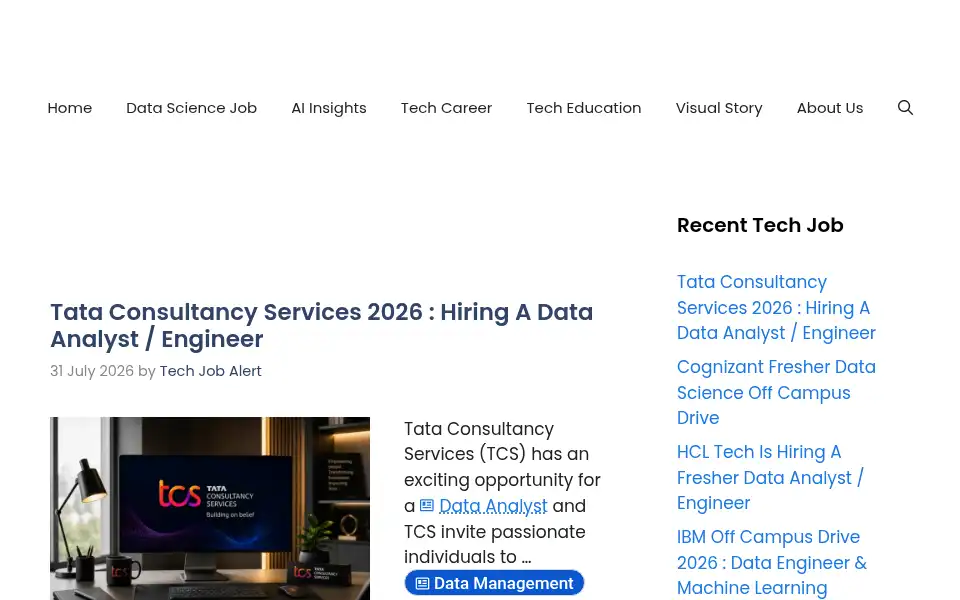Image resolution: width=960 pixels, height=600 pixels.
Task: Select the Recent Tech Job heading
Action: point(760,225)
